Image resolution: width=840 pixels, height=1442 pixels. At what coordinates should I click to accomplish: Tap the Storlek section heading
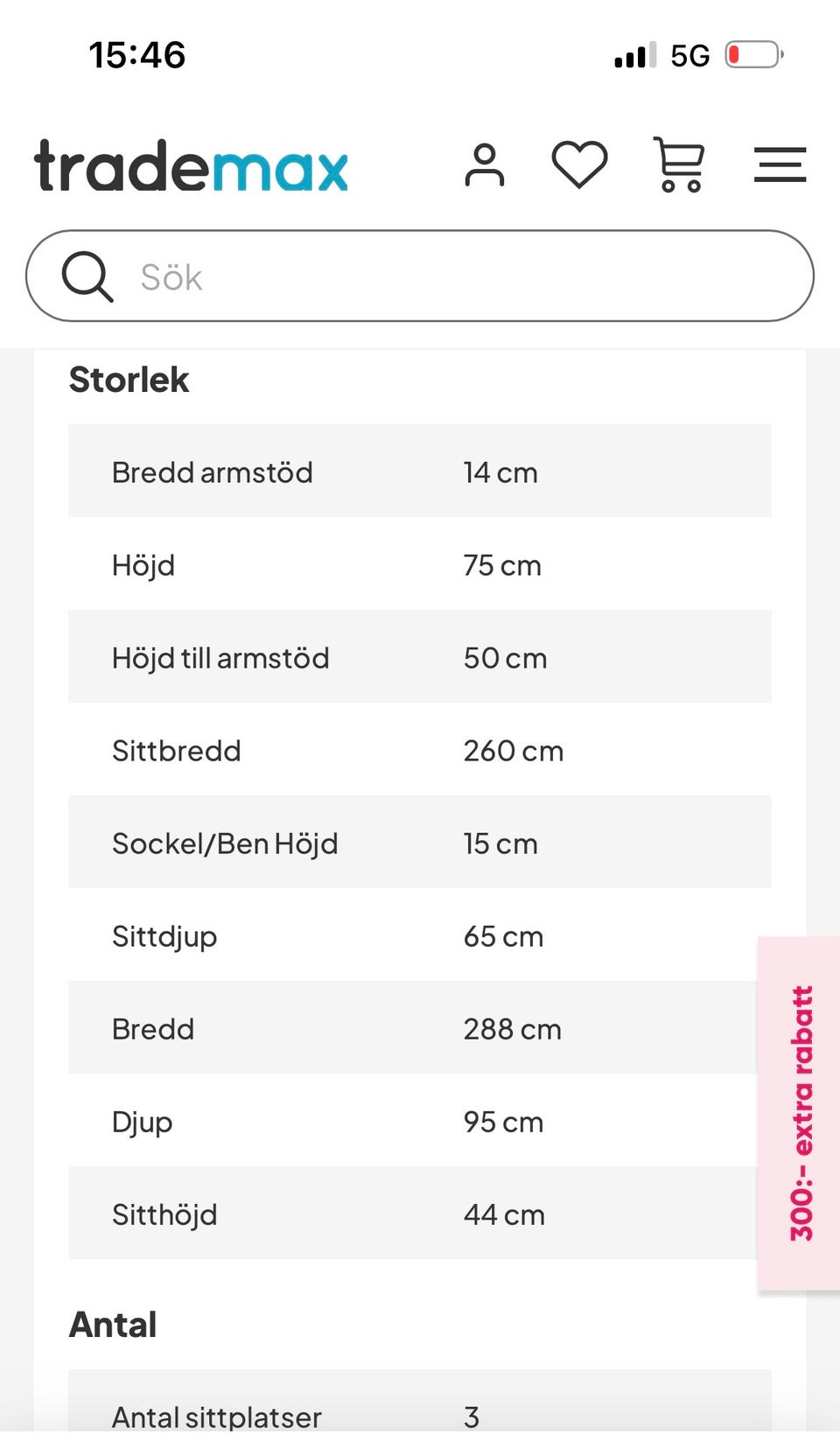(x=129, y=381)
